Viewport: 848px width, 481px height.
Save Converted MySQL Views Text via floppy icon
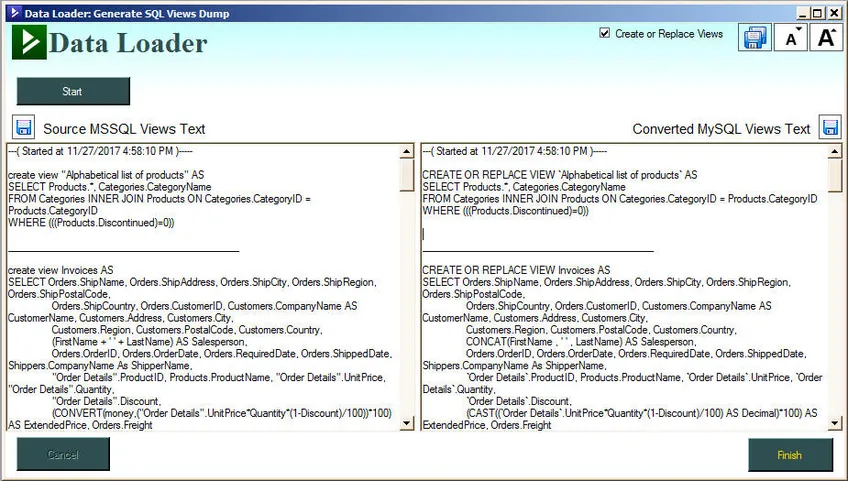pyautogui.click(x=830, y=127)
